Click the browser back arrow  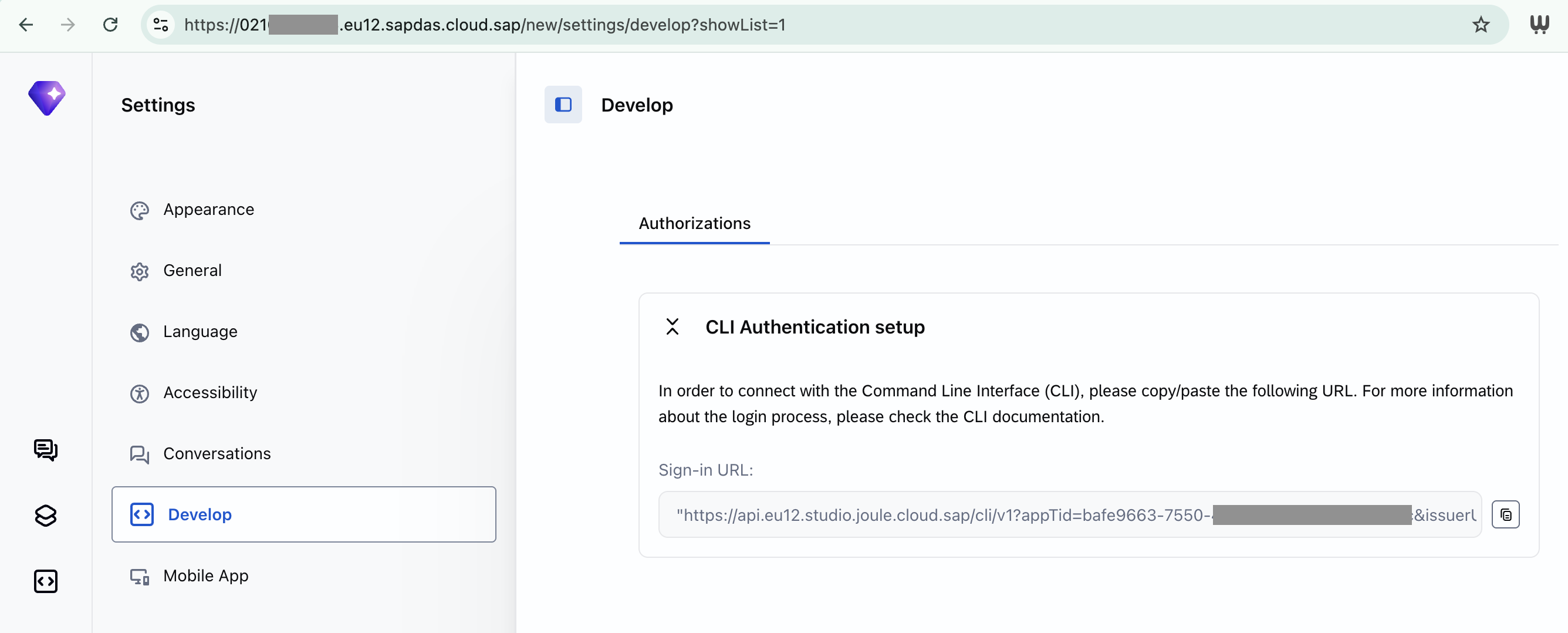click(x=26, y=25)
